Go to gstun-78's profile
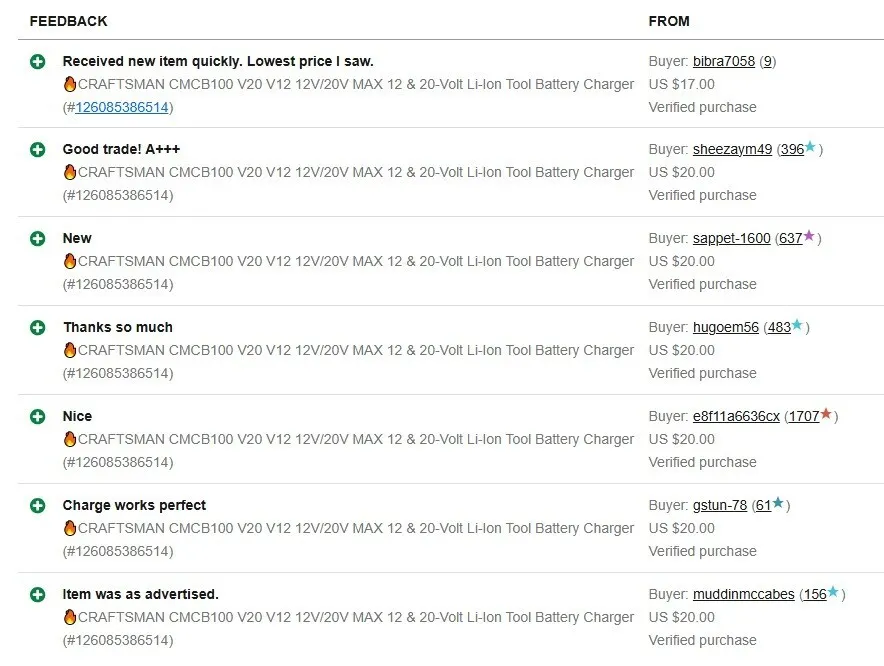 719,506
